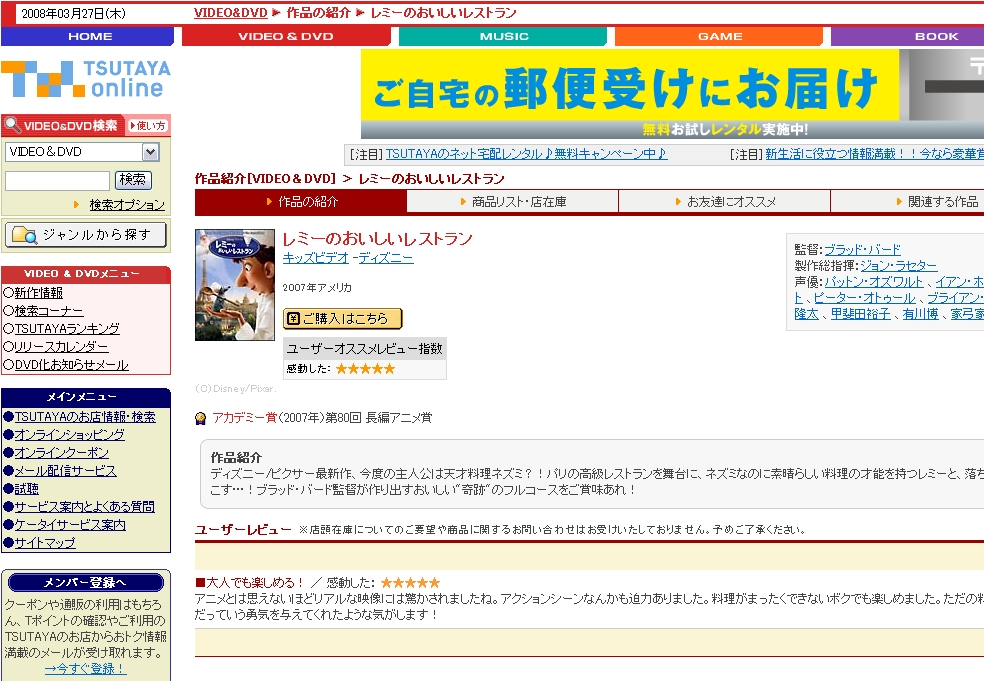Open the 新作情報 menu link
The width and height of the screenshot is (984, 681).
point(38,293)
